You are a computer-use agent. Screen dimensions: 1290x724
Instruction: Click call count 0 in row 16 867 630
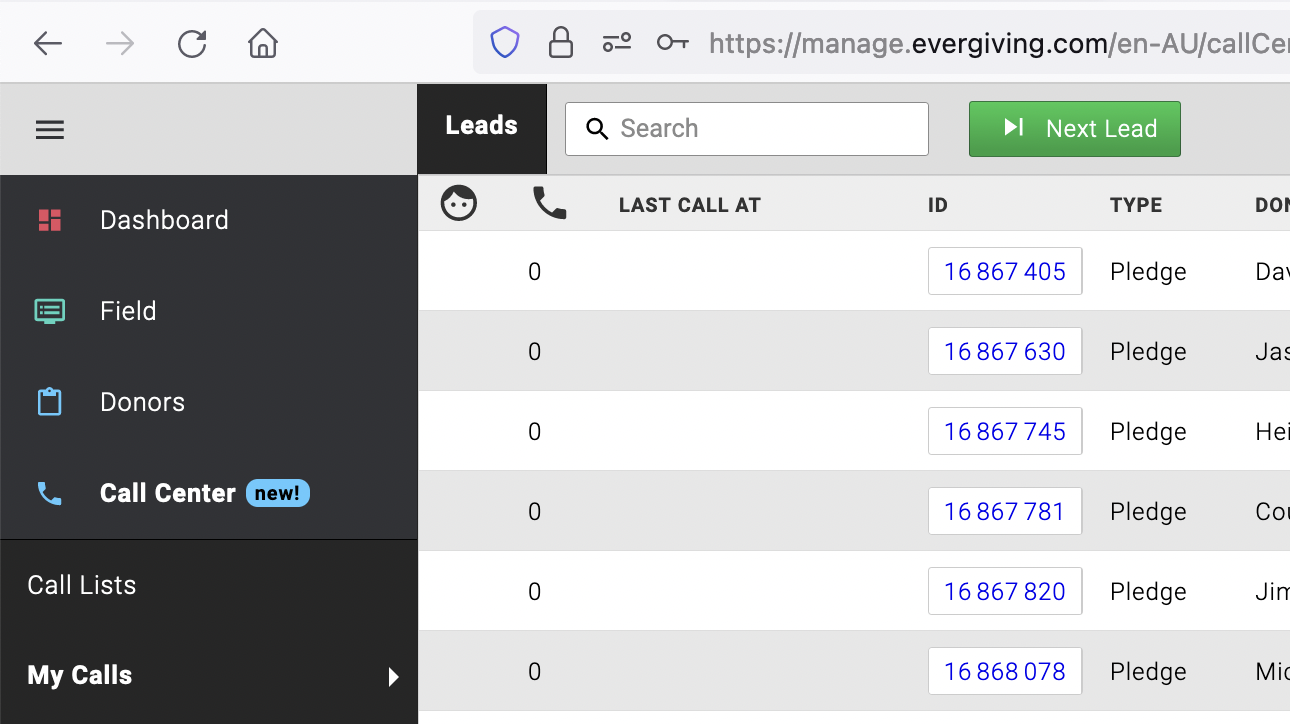[535, 352]
